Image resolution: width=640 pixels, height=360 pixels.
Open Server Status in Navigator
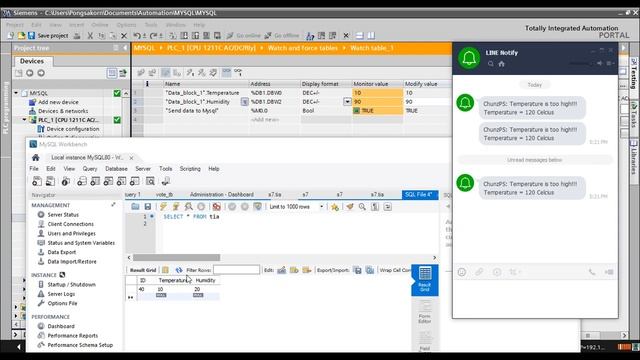(63, 215)
